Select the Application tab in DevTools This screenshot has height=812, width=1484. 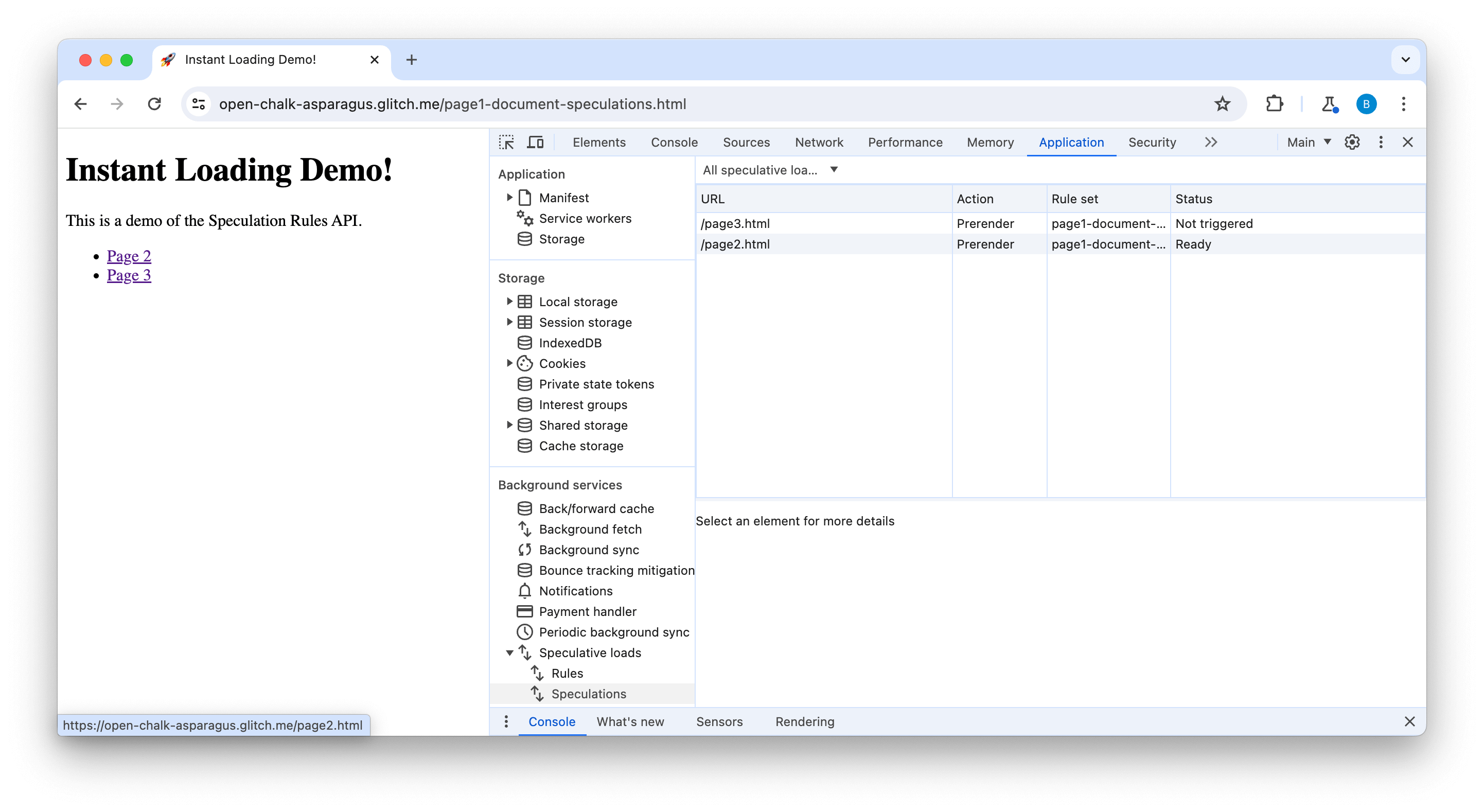[1071, 142]
